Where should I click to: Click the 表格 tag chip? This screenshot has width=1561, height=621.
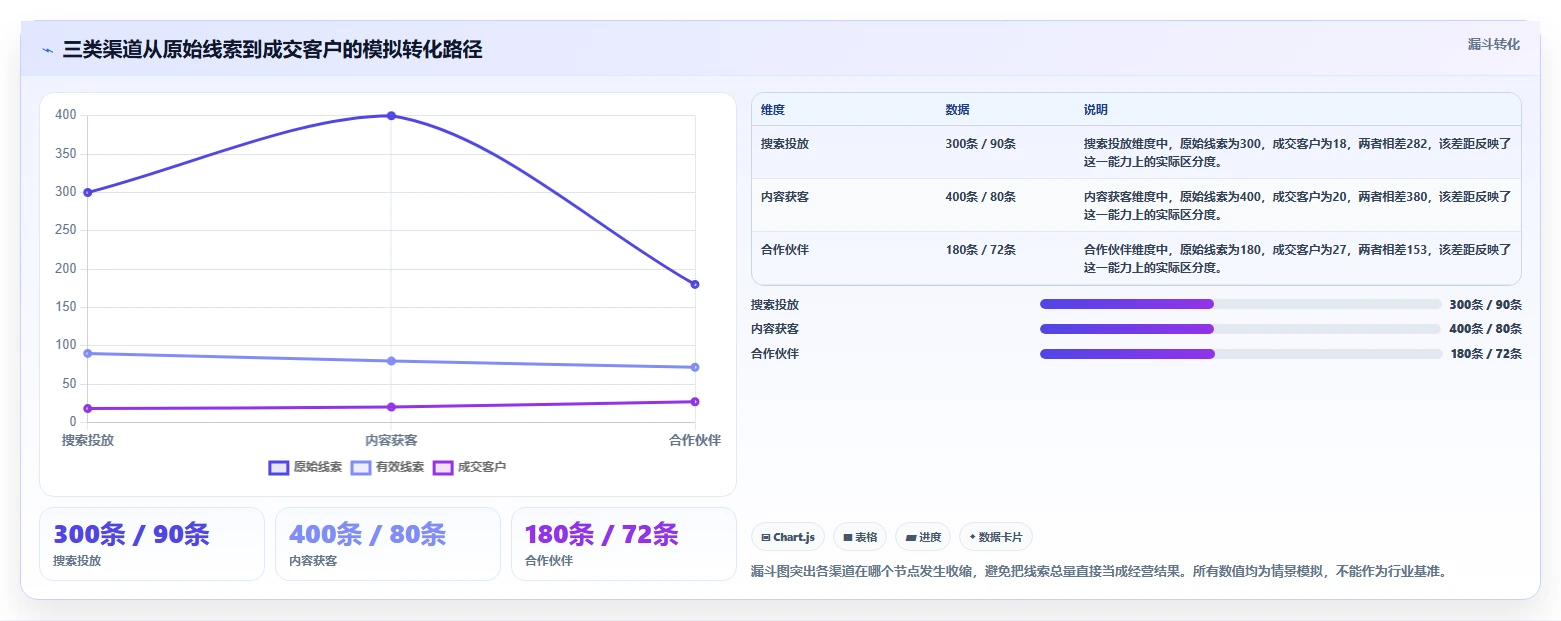point(860,537)
